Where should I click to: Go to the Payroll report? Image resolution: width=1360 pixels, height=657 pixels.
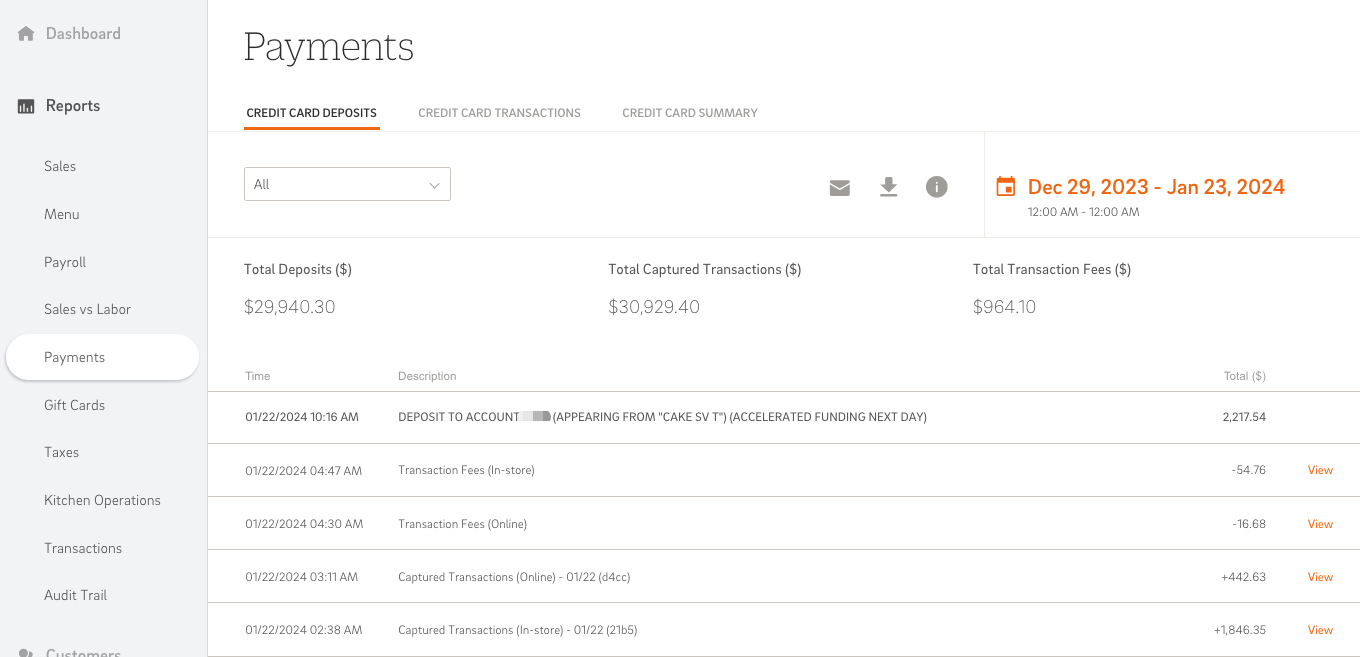click(x=65, y=262)
